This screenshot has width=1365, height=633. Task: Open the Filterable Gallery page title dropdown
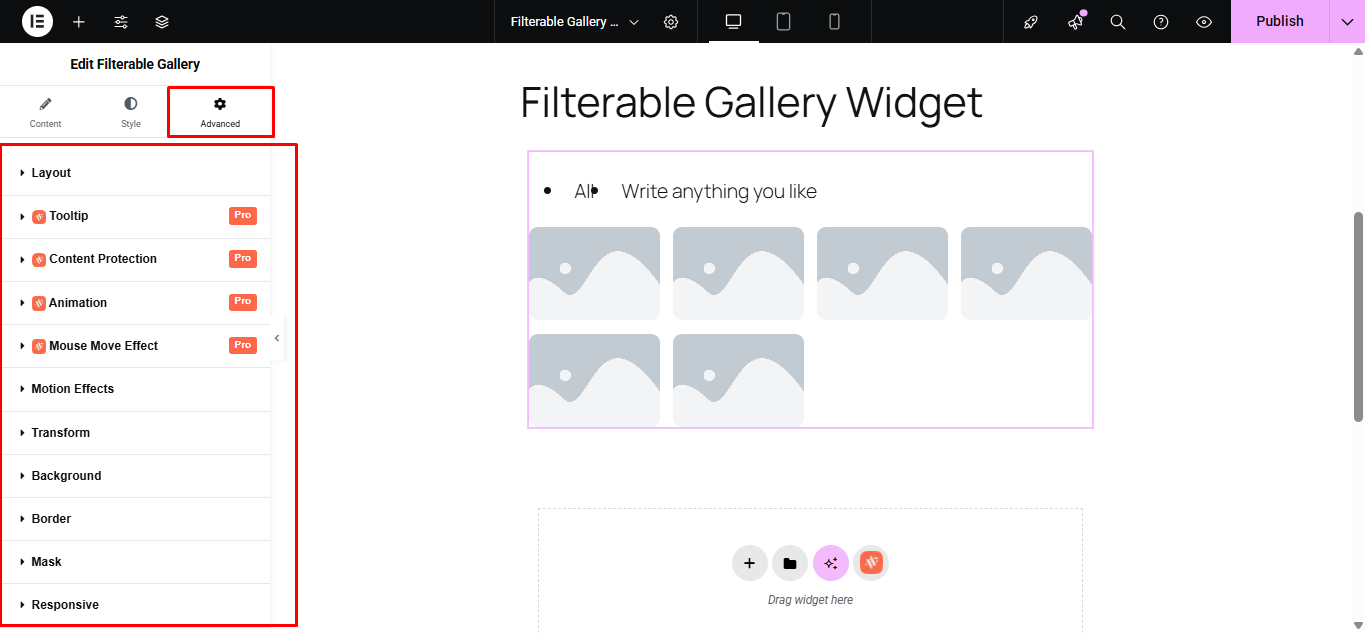[575, 21]
